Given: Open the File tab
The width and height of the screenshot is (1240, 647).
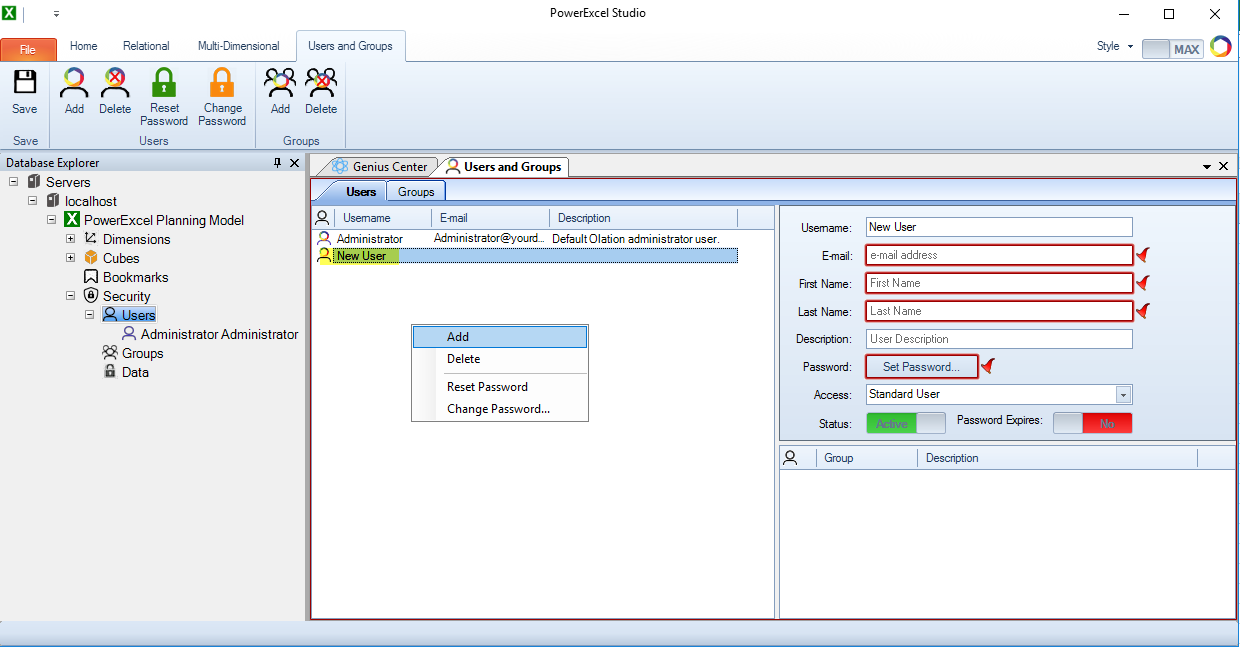Looking at the screenshot, I should coord(28,49).
